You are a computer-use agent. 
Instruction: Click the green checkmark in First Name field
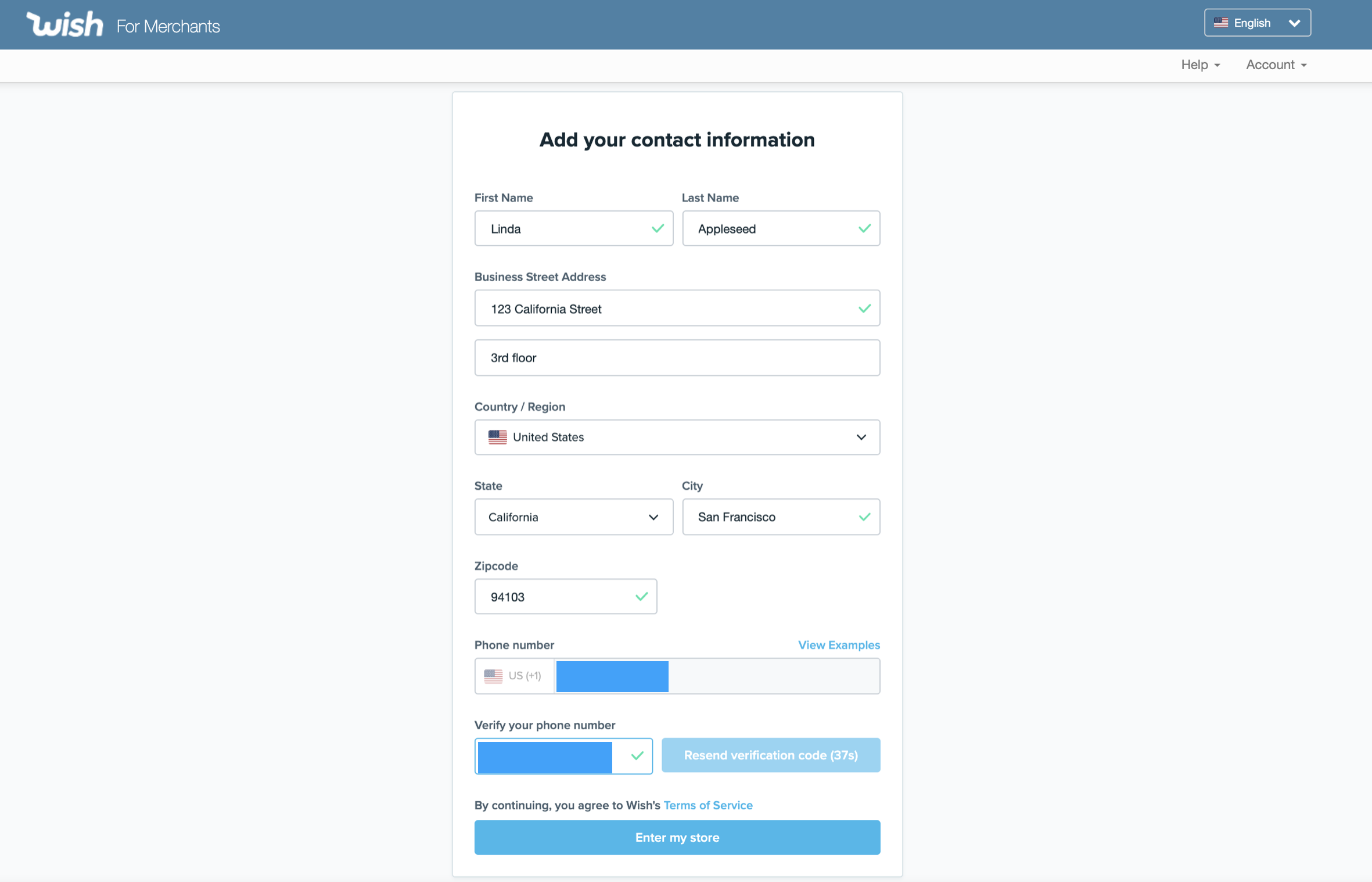pyautogui.click(x=658, y=228)
